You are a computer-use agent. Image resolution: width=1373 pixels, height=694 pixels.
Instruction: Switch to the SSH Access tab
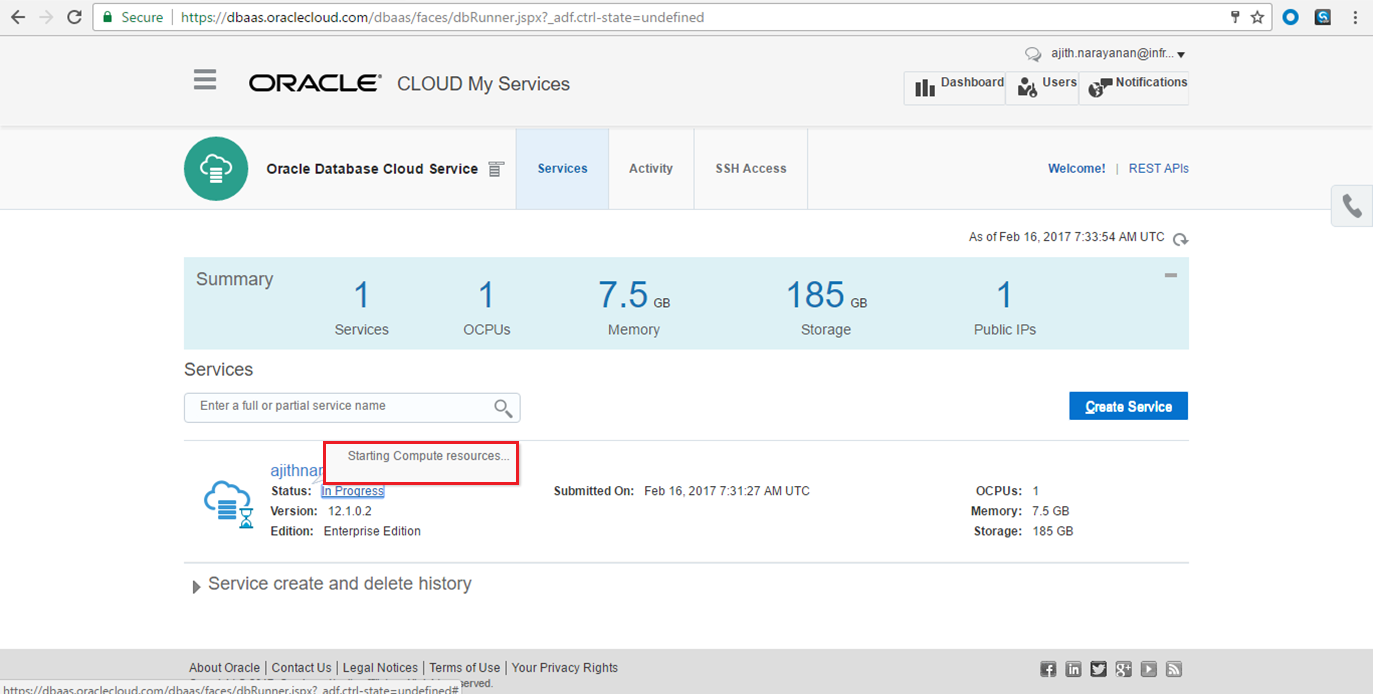[751, 169]
